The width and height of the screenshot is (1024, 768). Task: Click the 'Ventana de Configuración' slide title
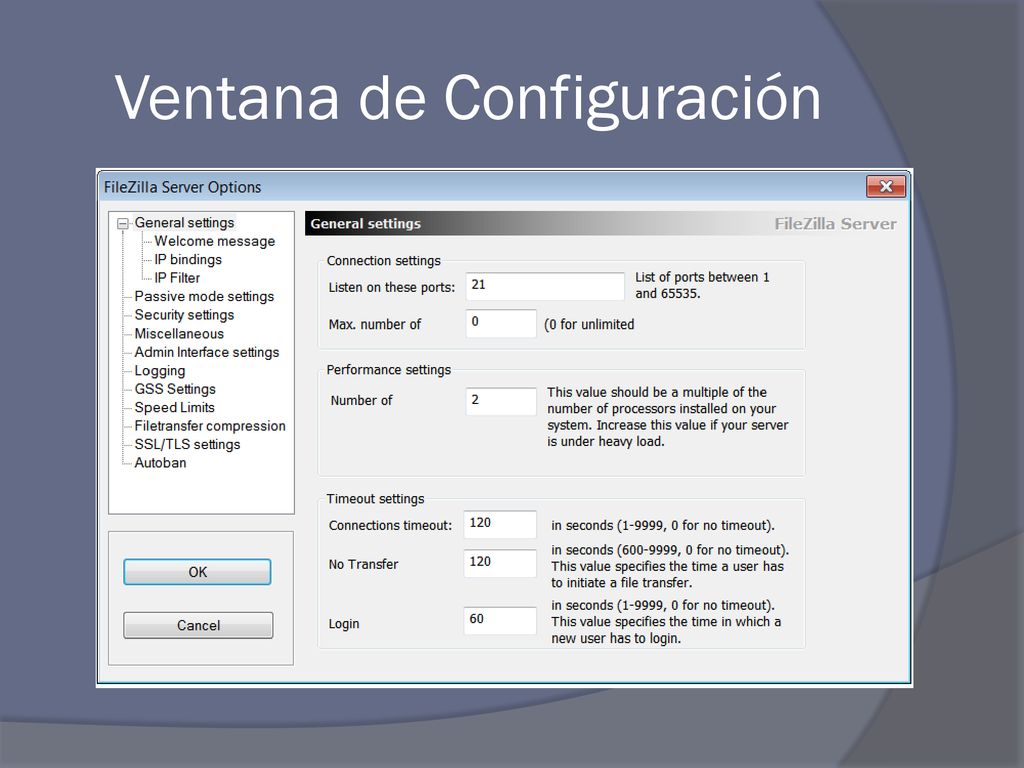(x=468, y=98)
